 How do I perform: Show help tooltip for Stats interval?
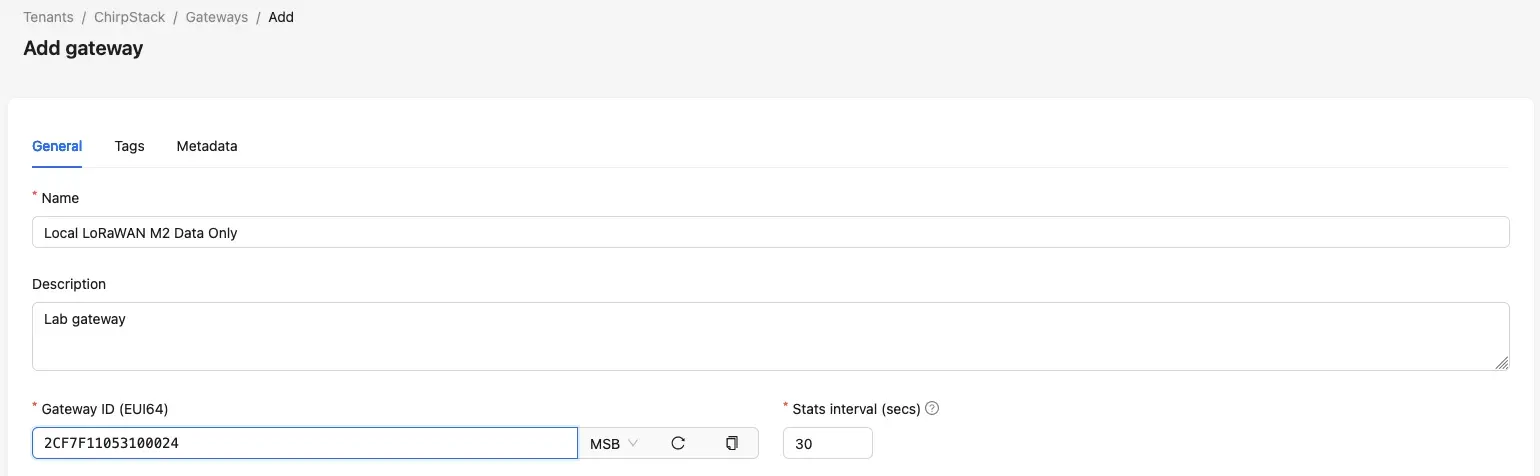coord(932,408)
